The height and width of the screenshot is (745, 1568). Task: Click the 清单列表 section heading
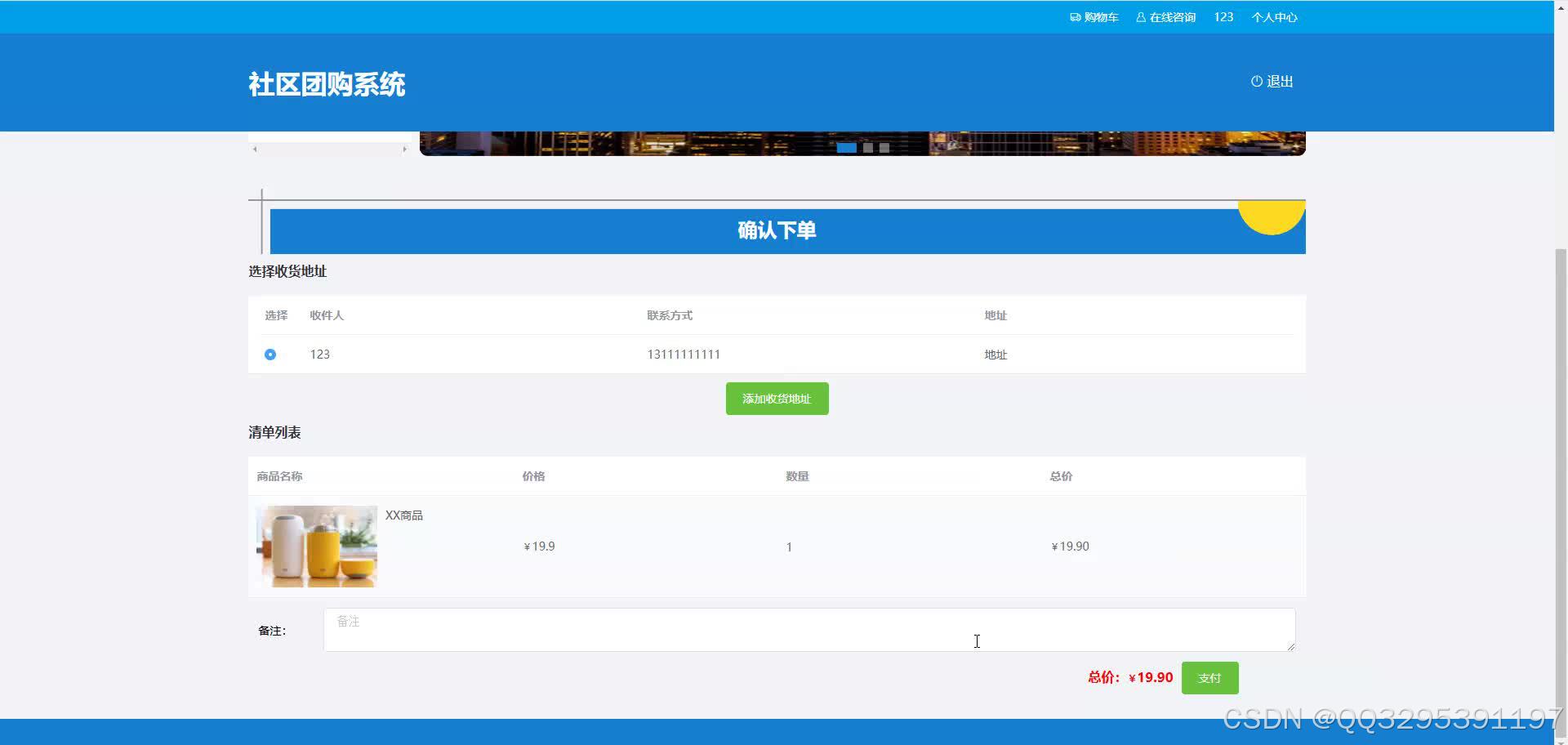point(274,432)
